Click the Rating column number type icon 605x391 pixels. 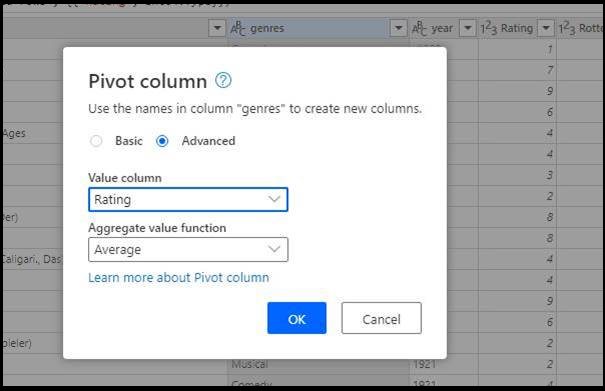click(x=489, y=28)
